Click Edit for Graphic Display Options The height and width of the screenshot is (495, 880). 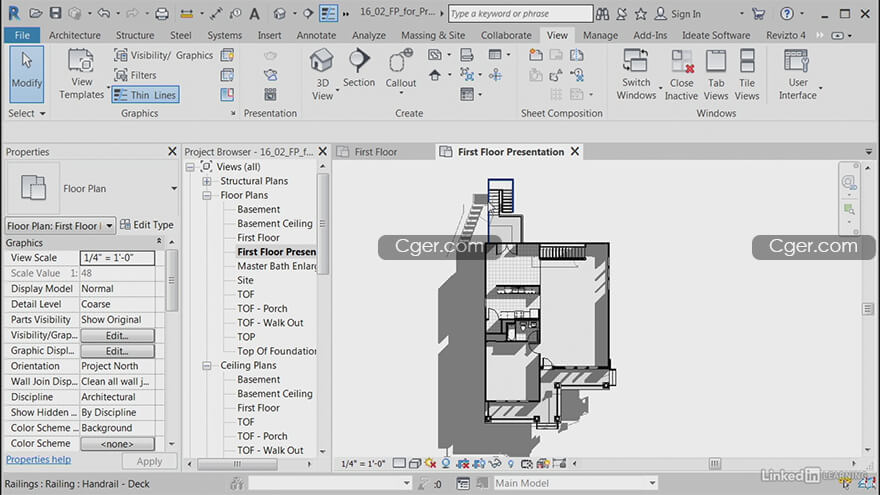[x=117, y=351]
